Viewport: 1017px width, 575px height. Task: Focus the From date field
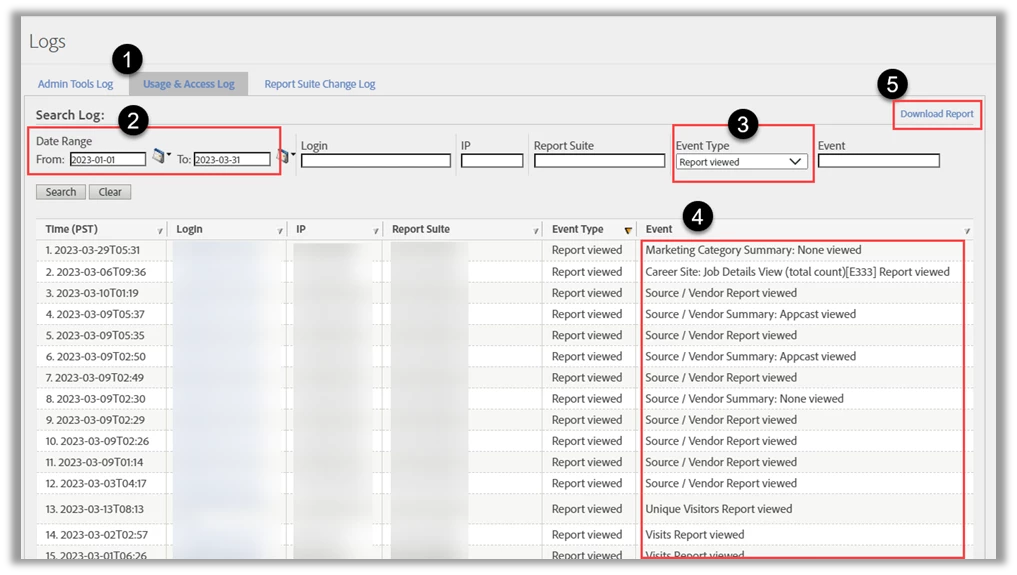click(108, 159)
